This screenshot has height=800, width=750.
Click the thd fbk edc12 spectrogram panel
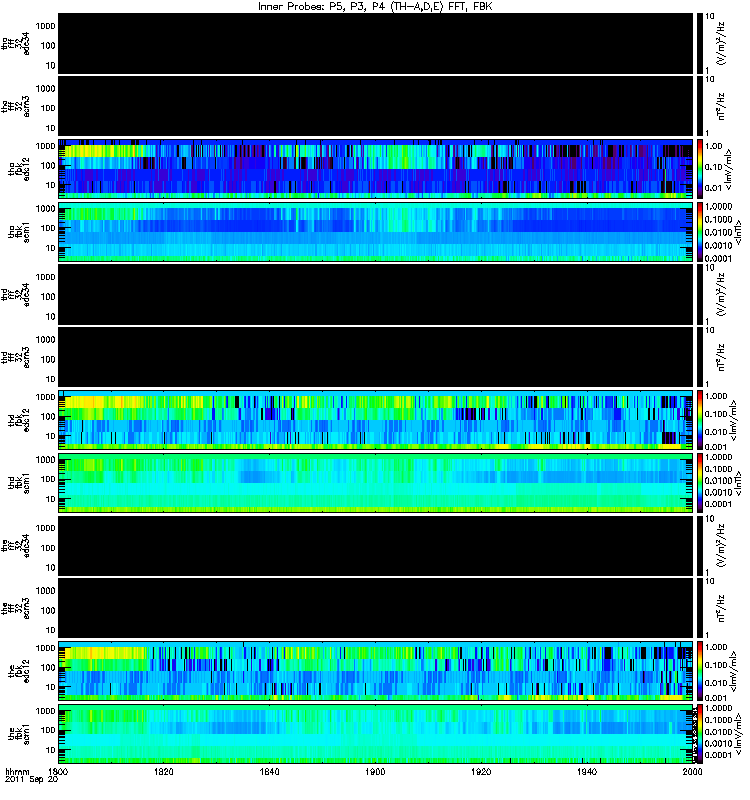tap(376, 420)
